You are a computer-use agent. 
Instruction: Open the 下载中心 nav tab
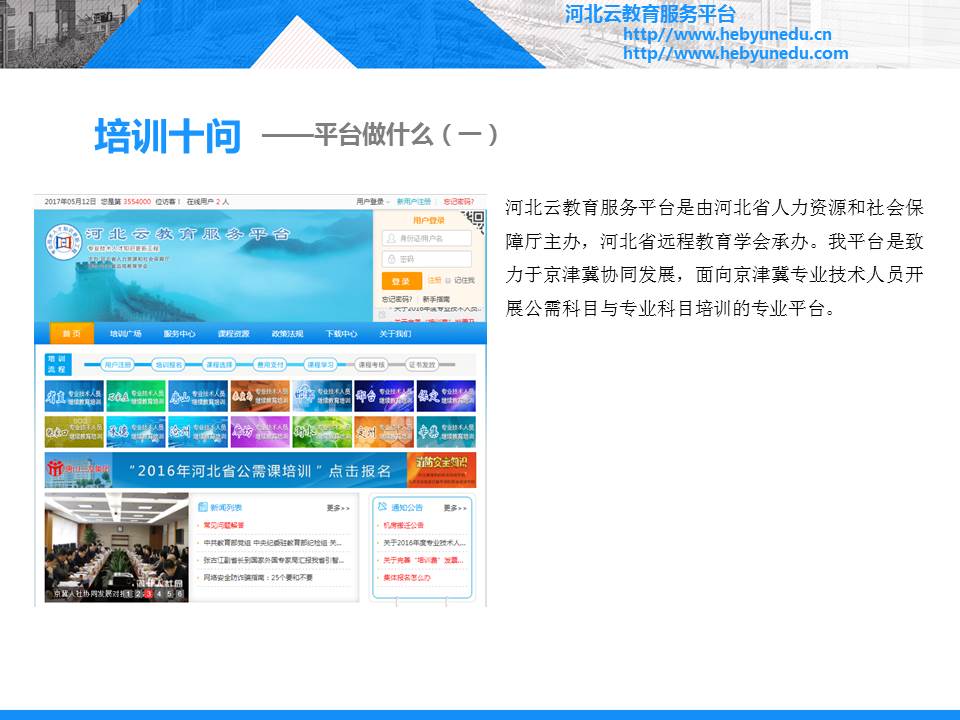341,334
